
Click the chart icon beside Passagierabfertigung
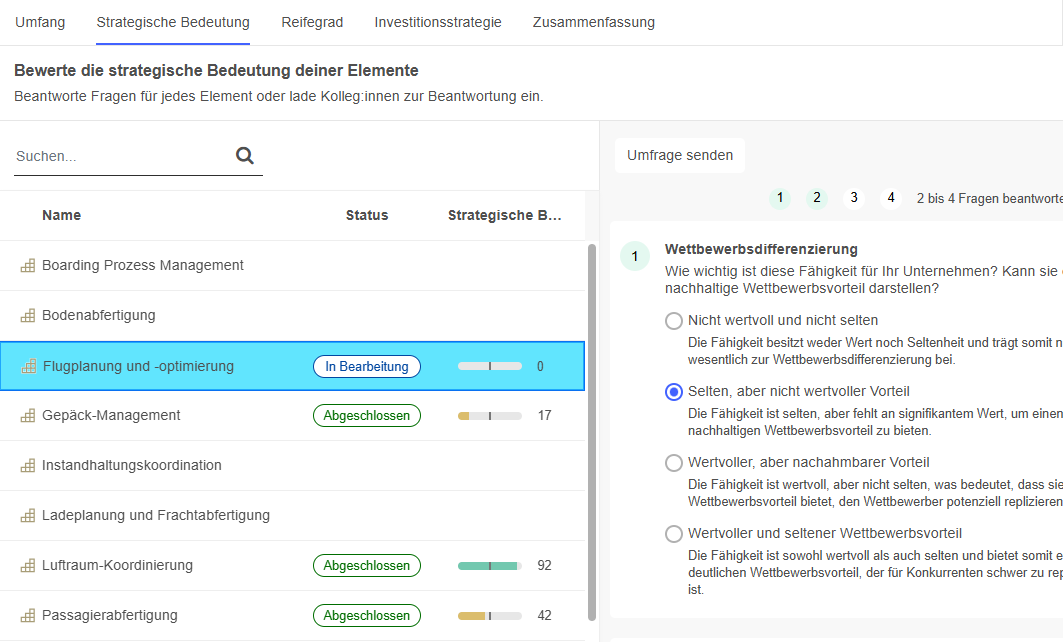(x=26, y=615)
